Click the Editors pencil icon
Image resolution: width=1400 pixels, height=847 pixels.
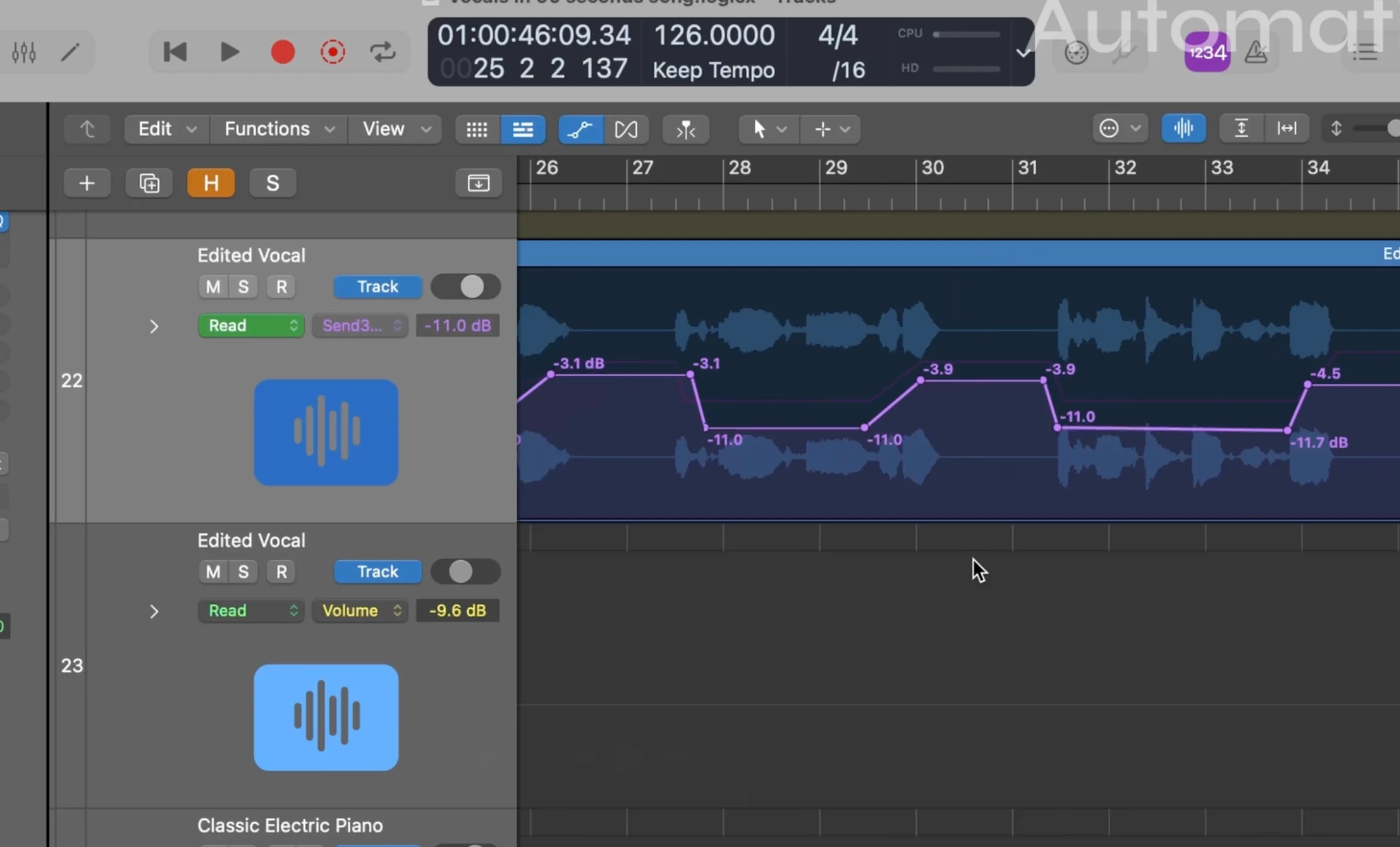coord(70,53)
